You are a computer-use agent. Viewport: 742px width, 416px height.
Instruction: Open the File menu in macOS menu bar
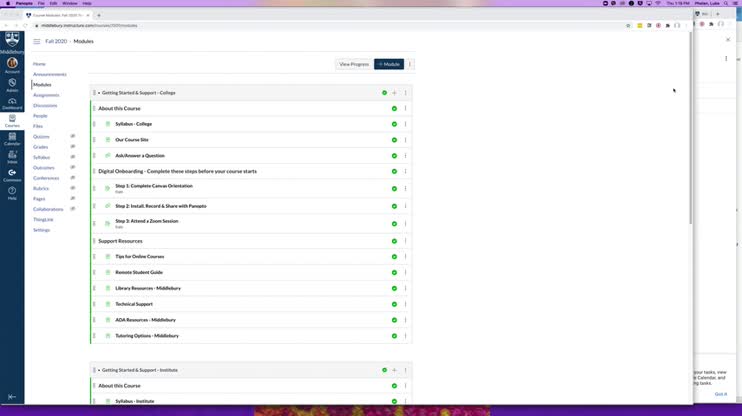click(41, 3)
